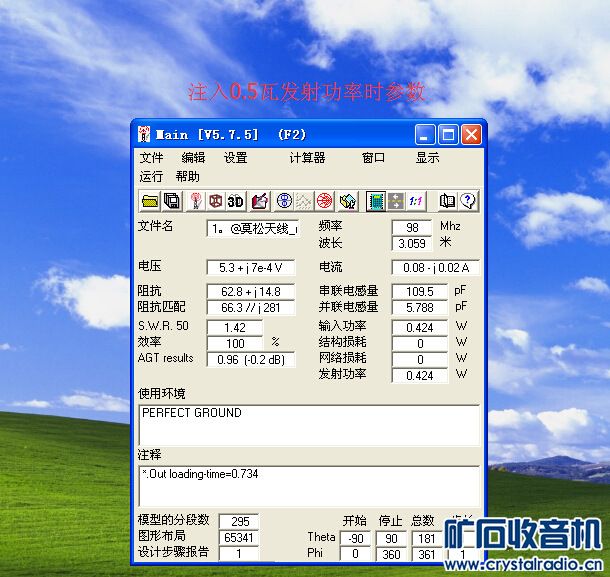Viewport: 610px width, 577px height.
Task: Open the 显示 menu
Action: (x=428, y=158)
